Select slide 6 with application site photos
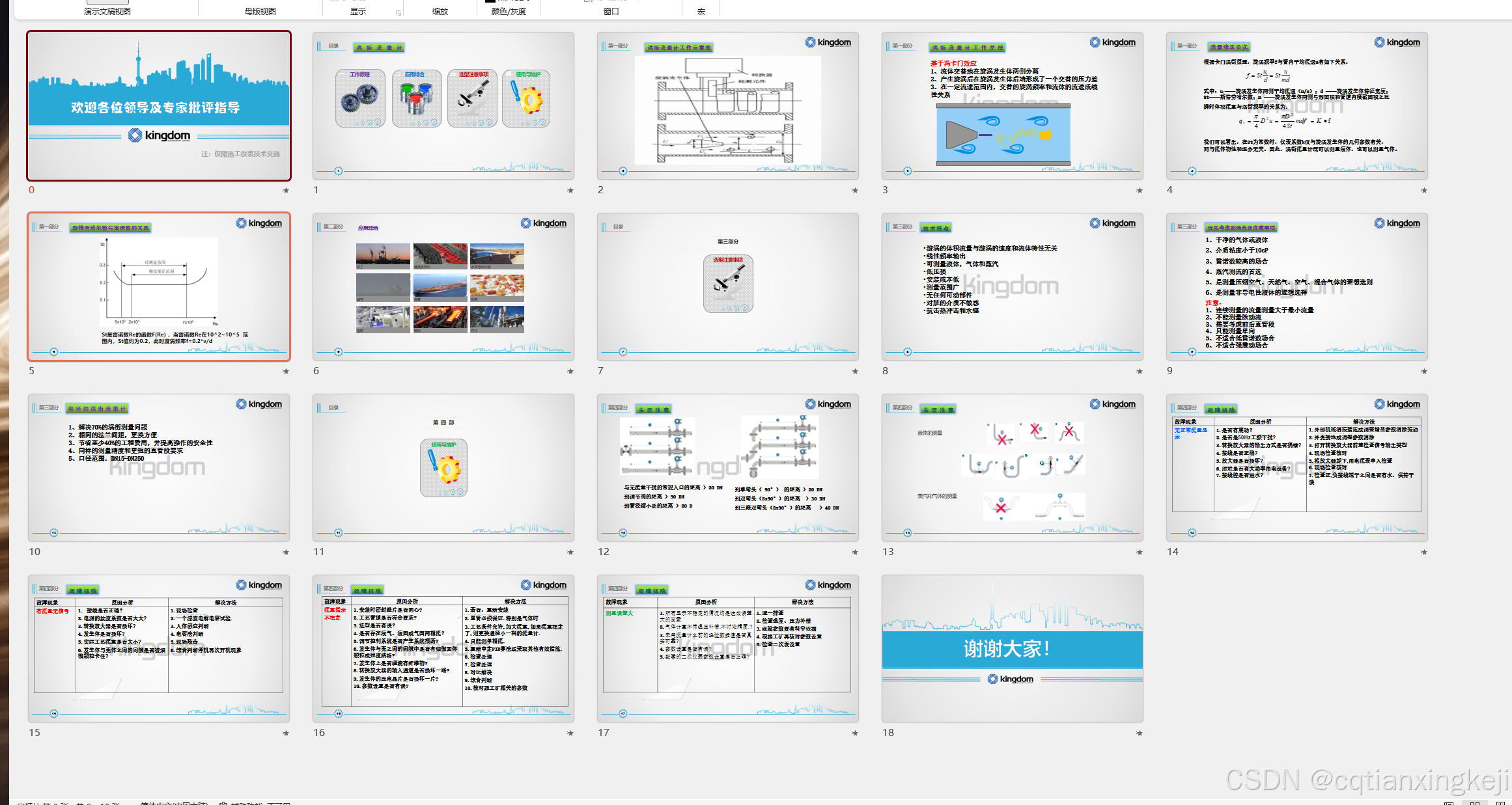Screen dimensions: 1512x805 click(x=443, y=286)
